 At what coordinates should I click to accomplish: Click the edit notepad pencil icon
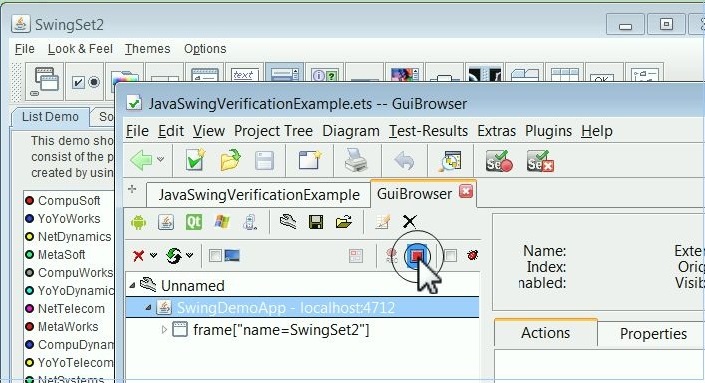[x=382, y=222]
